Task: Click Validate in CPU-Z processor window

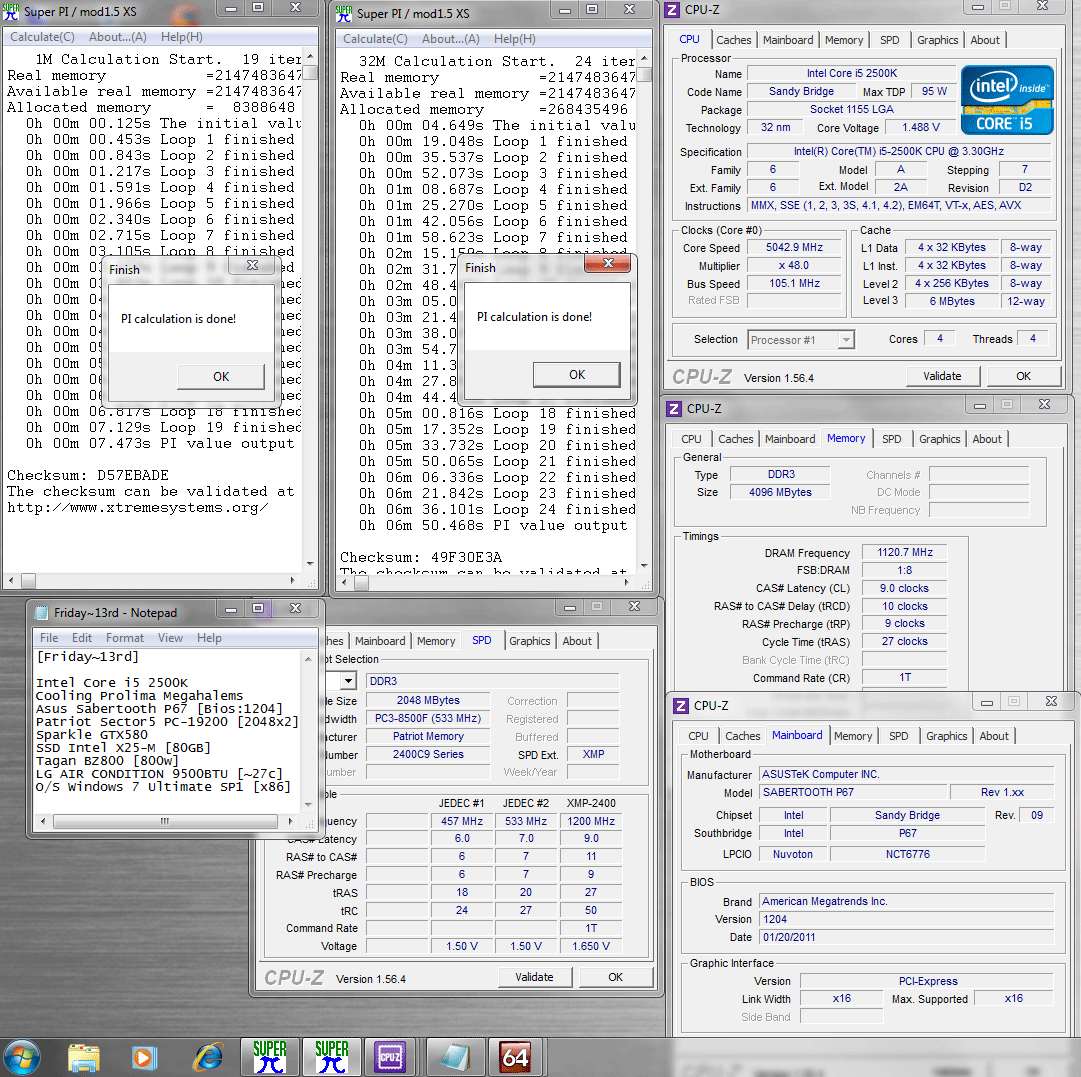Action: tap(942, 376)
